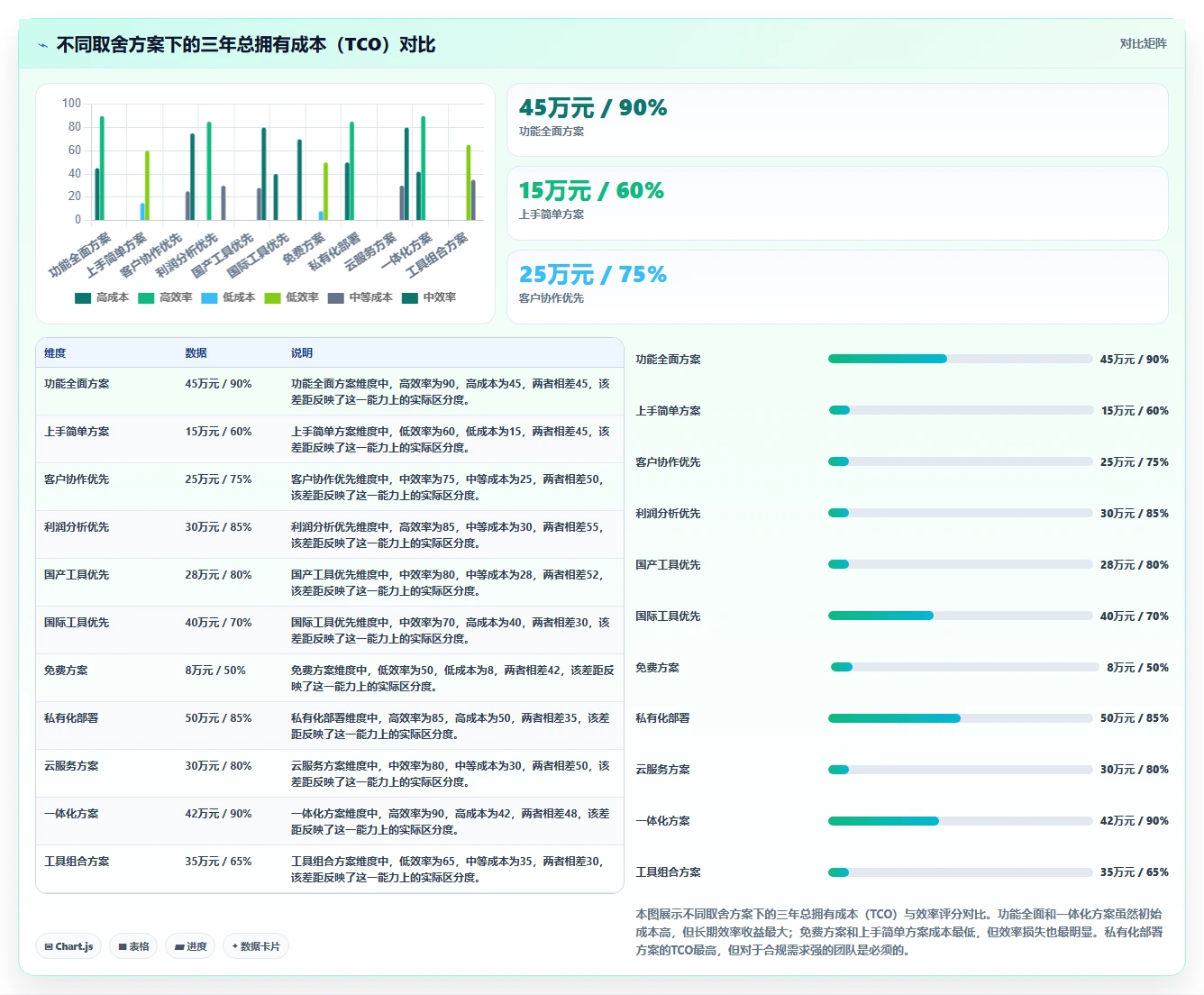1204x995 pixels.
Task: Click the 进度 tag chip
Action: click(x=190, y=946)
